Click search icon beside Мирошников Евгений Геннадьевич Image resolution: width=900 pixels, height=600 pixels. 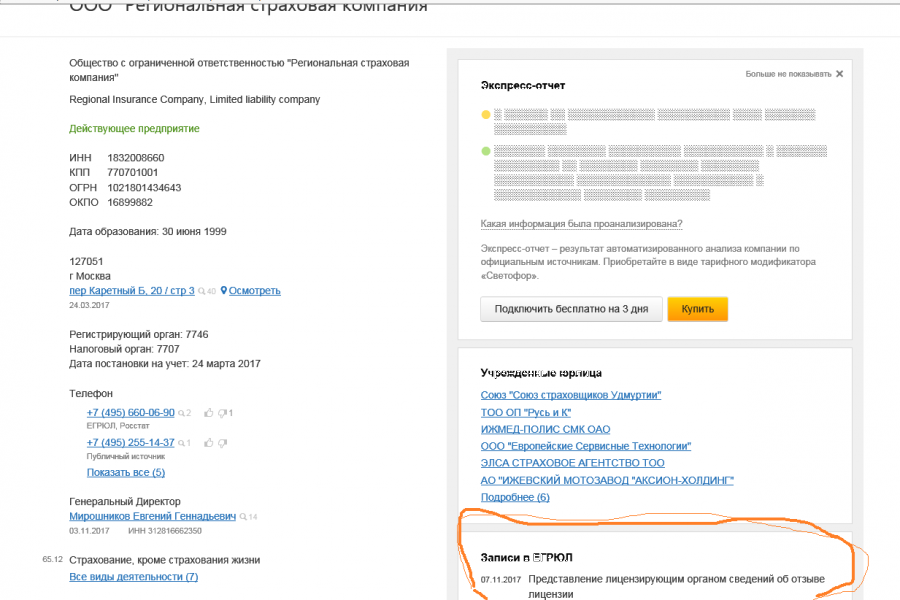pos(243,517)
